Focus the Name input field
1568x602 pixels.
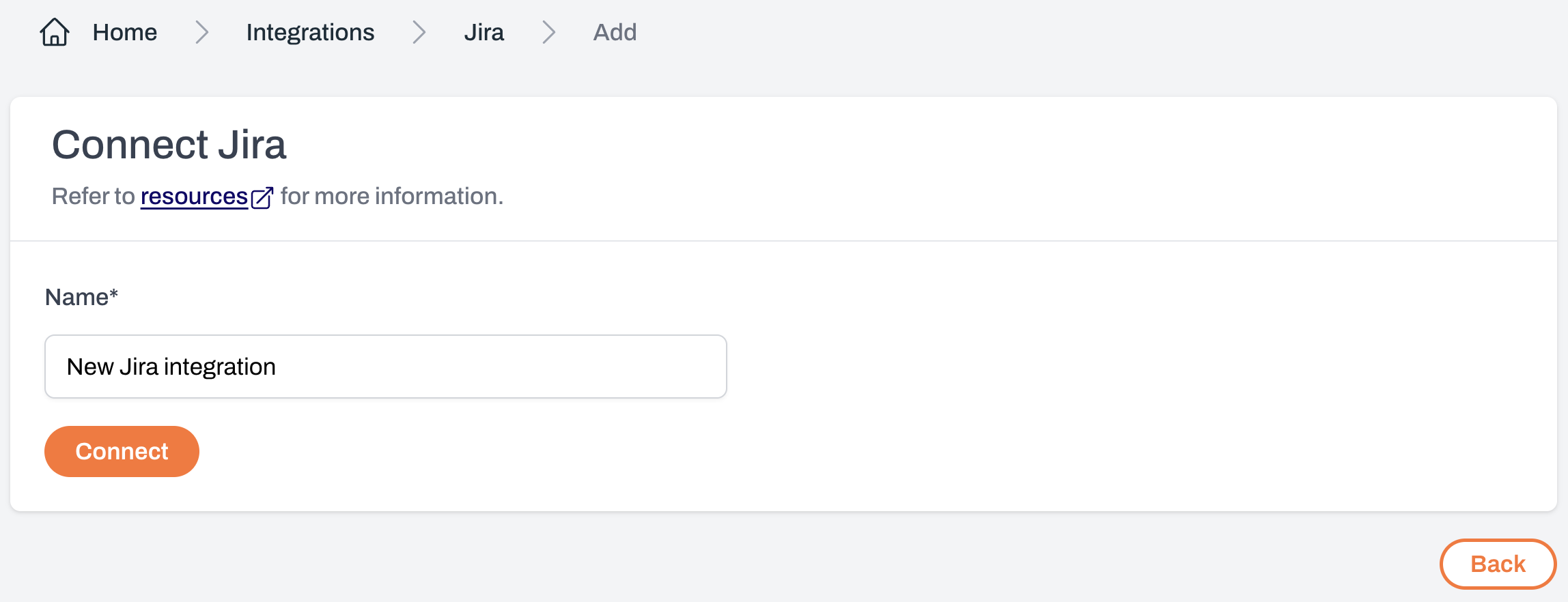click(385, 367)
